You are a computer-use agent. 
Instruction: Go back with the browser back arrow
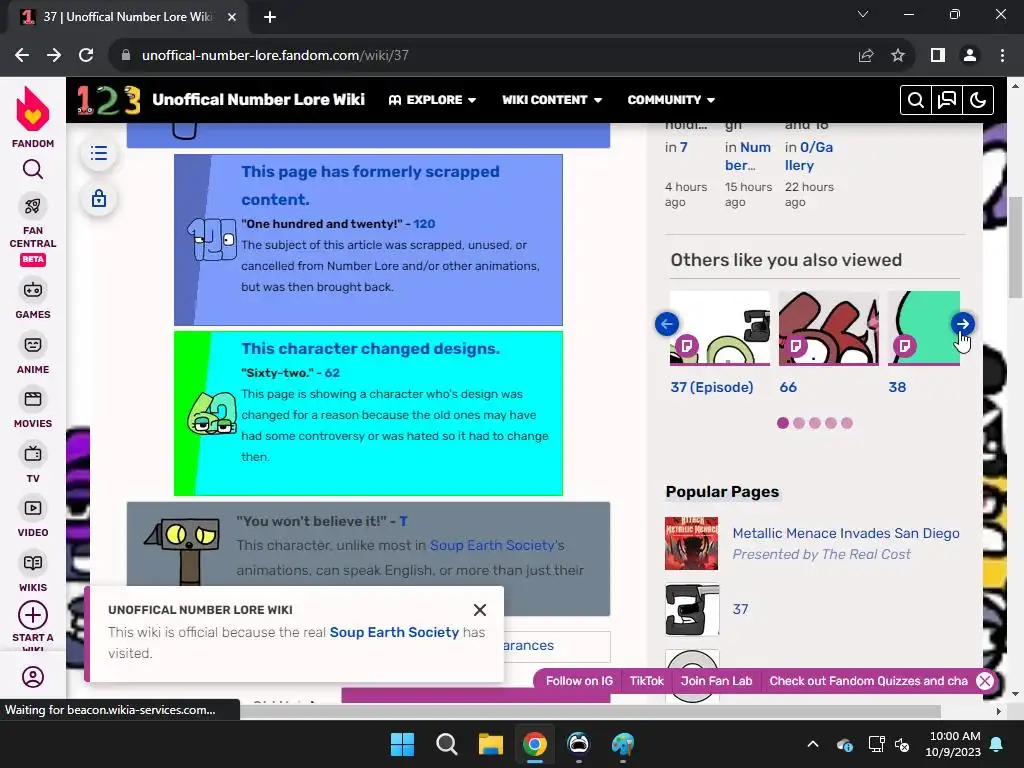[22, 56]
